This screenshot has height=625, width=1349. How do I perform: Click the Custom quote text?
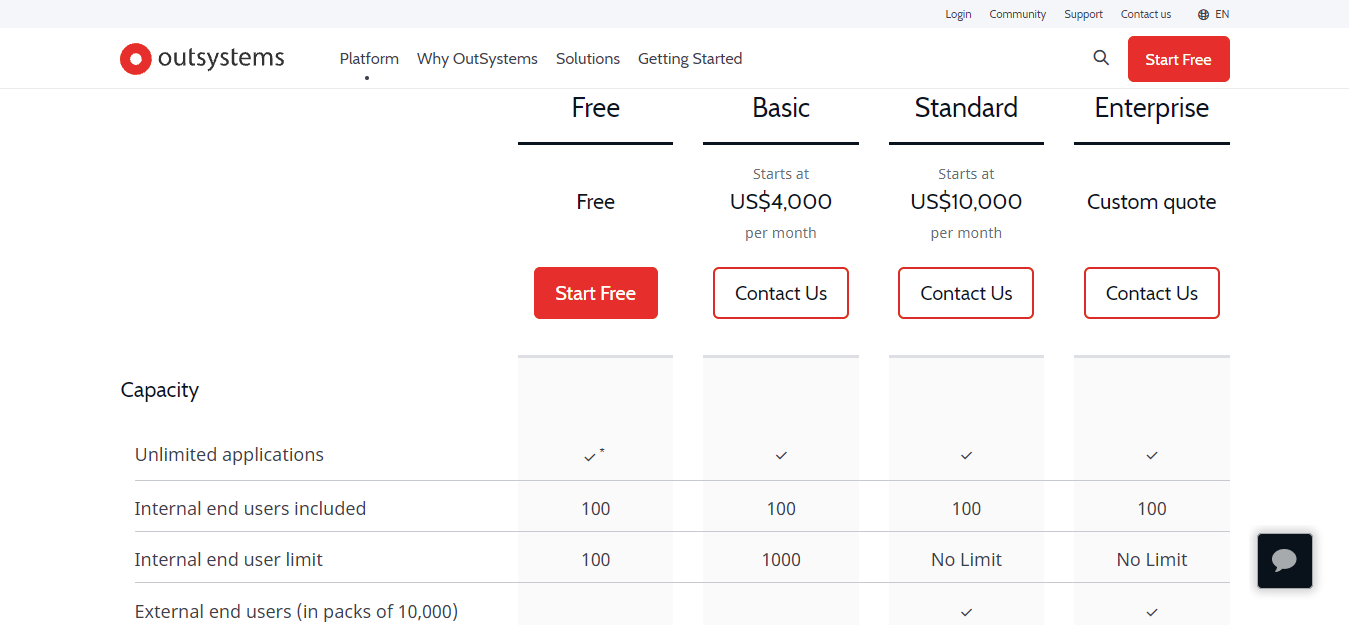click(1152, 202)
